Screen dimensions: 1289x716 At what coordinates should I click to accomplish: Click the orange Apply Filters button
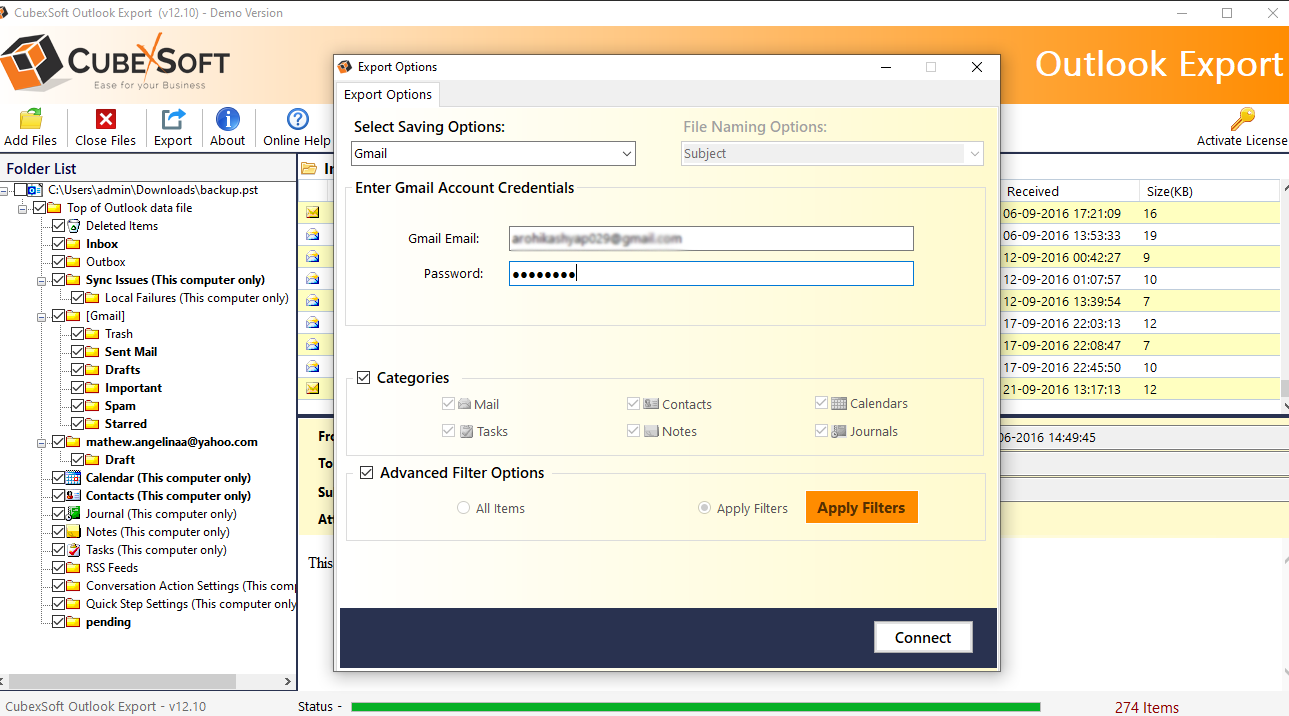861,507
